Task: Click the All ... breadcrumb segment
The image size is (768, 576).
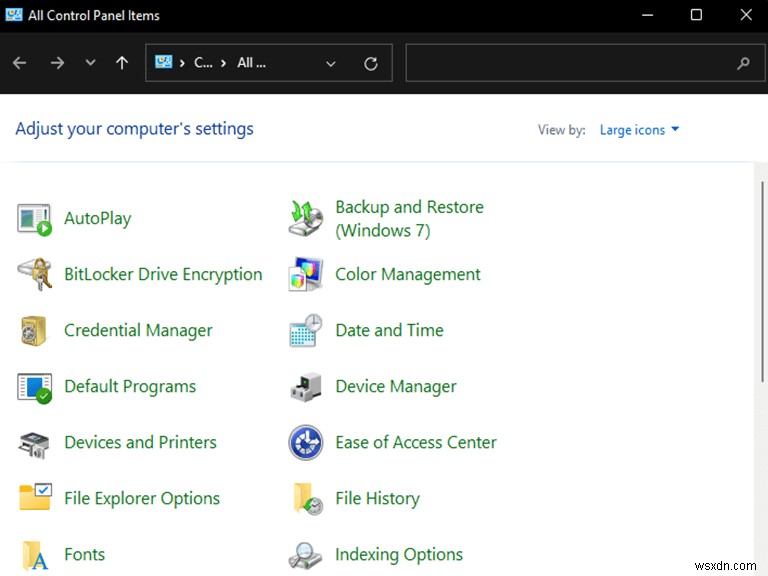Action: click(251, 63)
